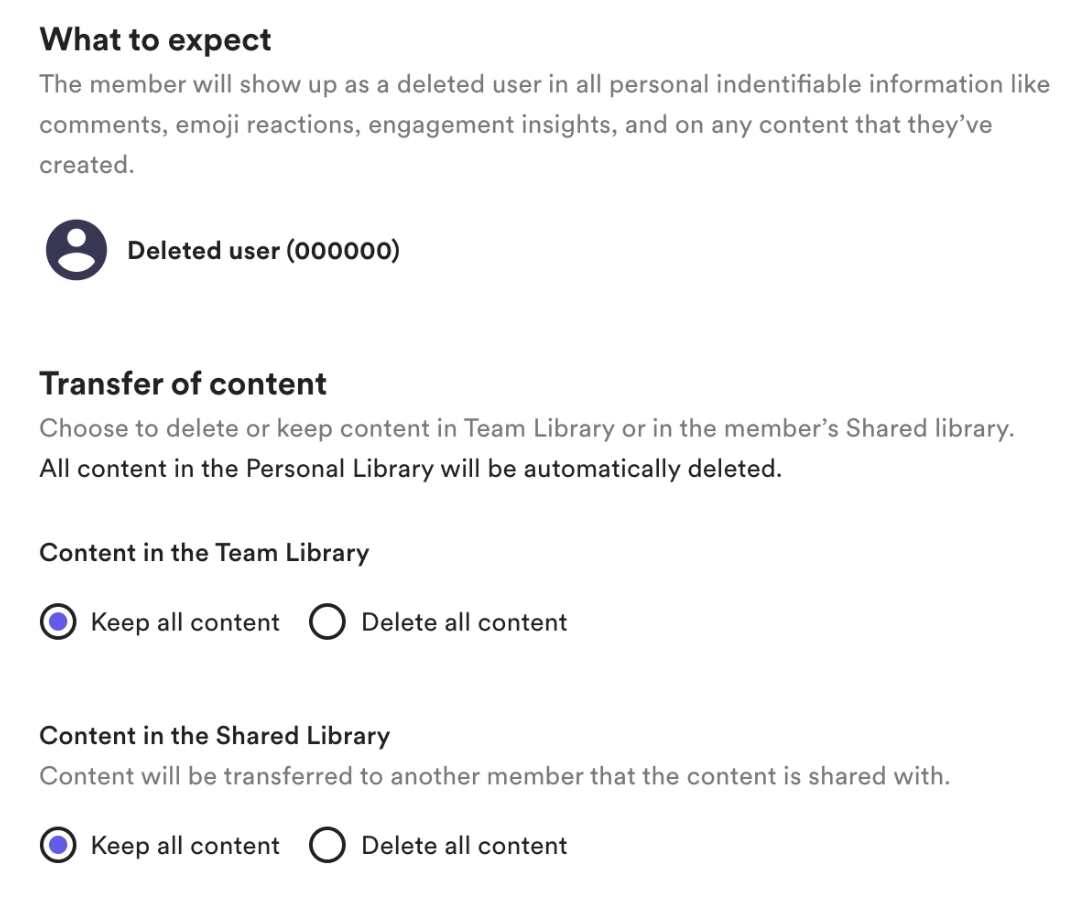Screen dimensions: 1082x906
Task: Select Delete all content radio for Shared Library
Action: 327,845
